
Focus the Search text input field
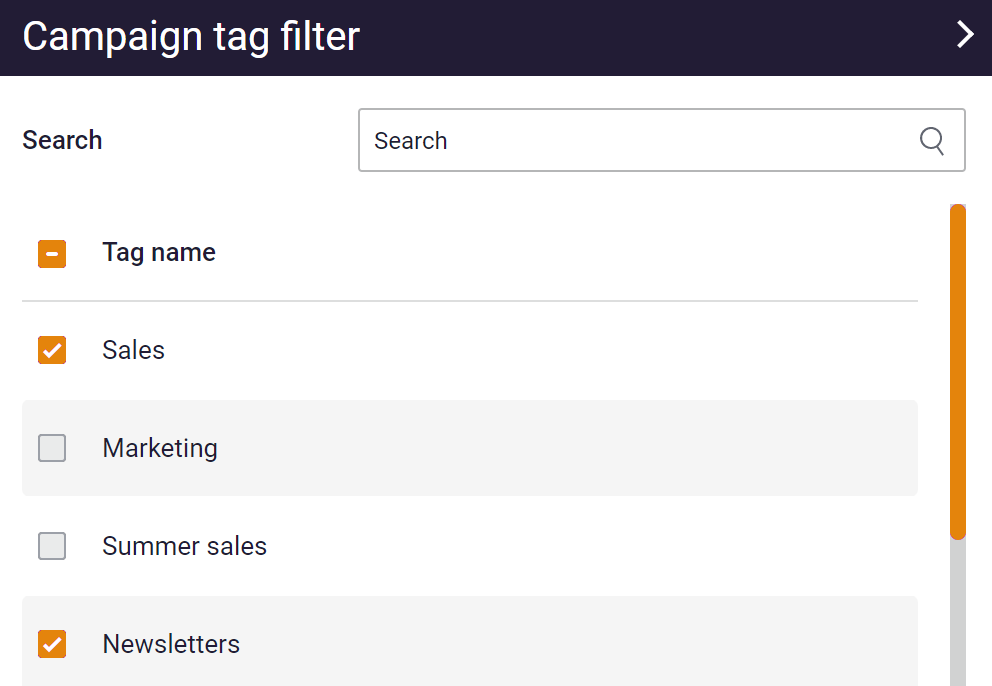click(x=662, y=140)
